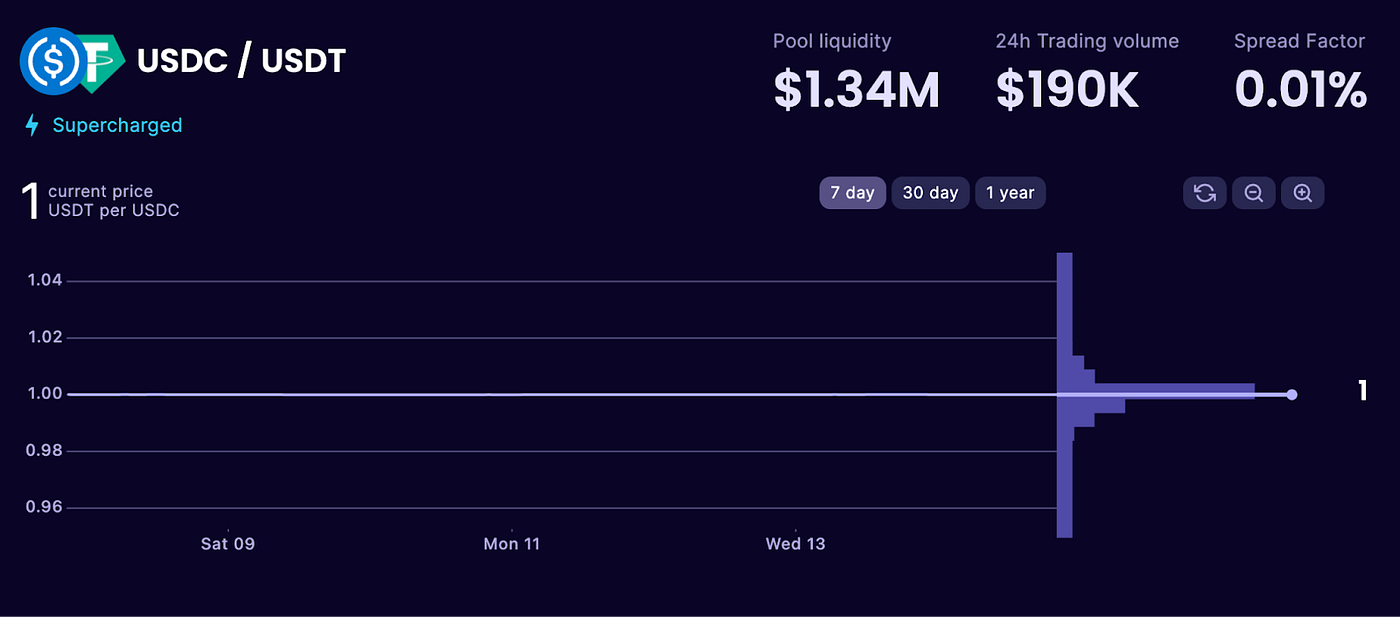Zoom in using the plus magnifier icon

pos(1302,192)
